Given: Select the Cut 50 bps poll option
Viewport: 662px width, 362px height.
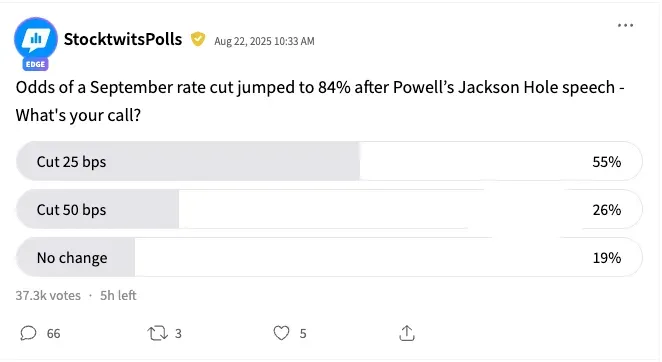Looking at the screenshot, I should pos(329,210).
